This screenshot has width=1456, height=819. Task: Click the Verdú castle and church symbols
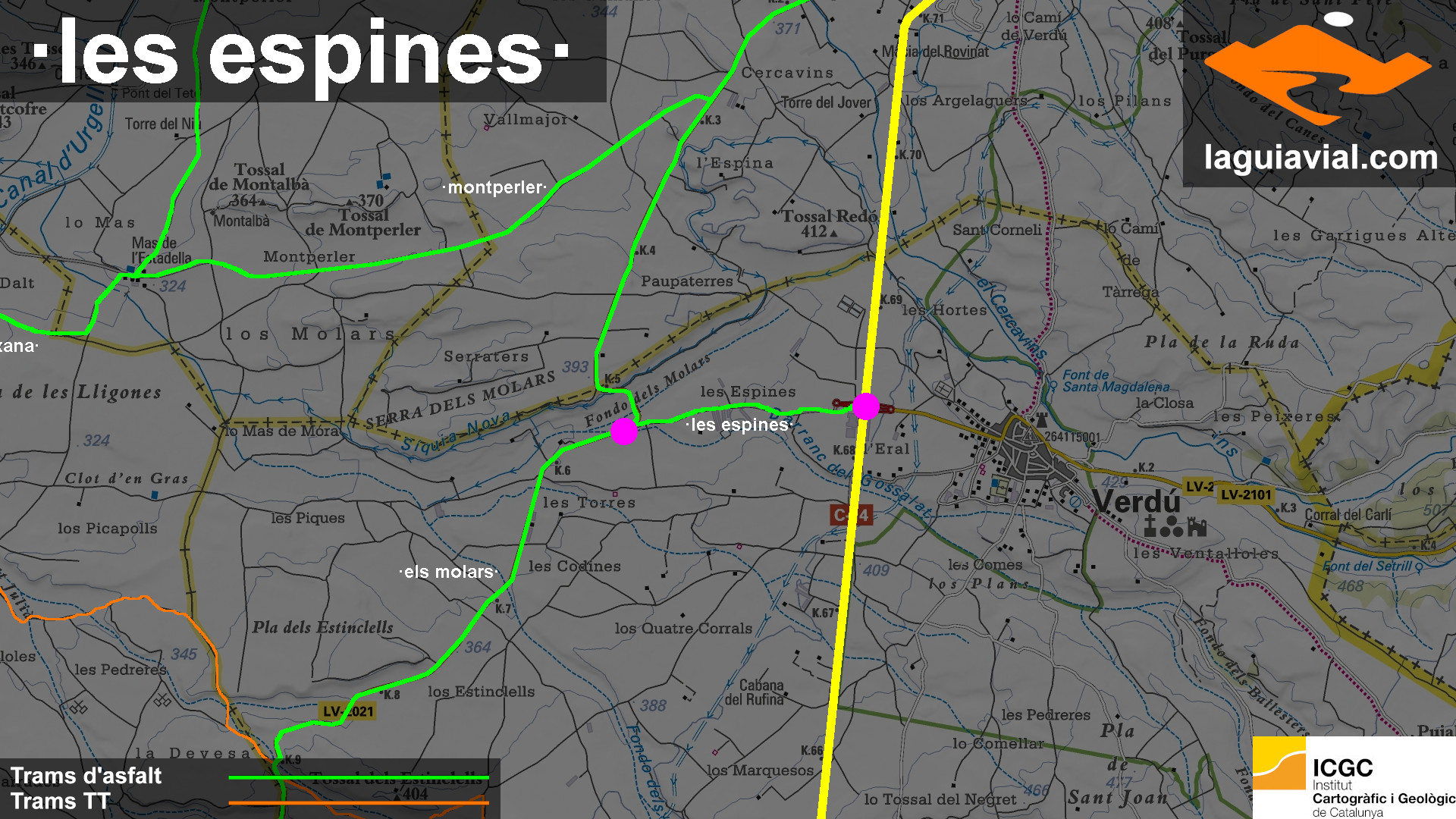[x=1175, y=526]
